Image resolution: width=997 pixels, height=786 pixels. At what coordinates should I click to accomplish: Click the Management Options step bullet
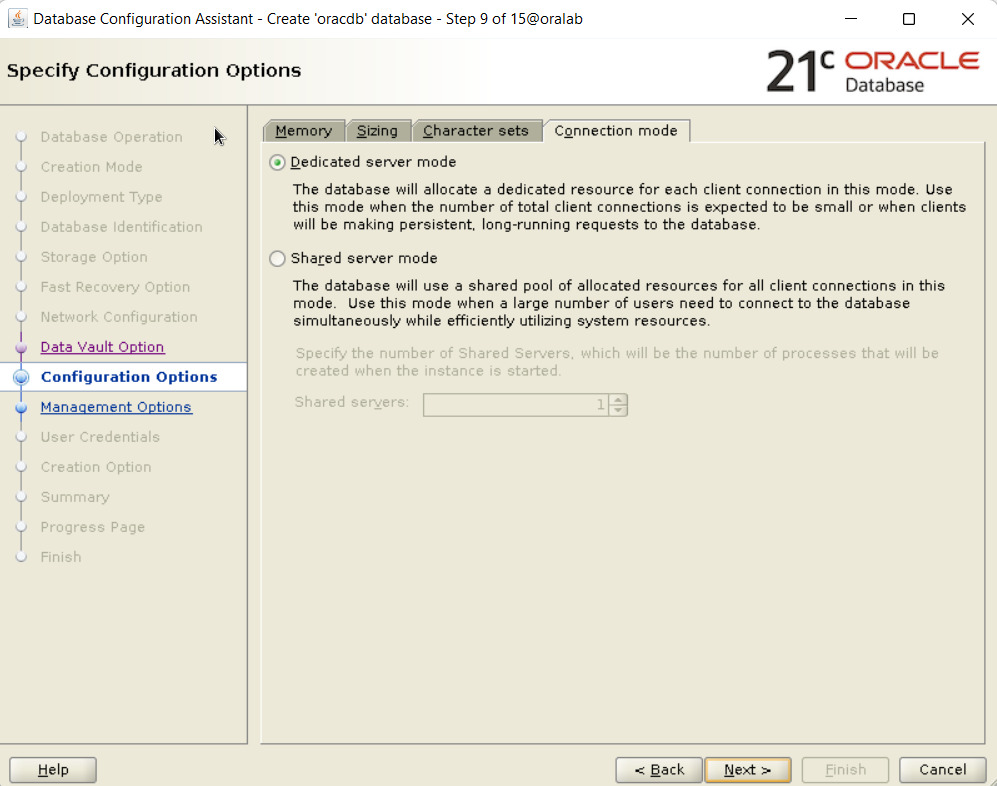[21, 408]
